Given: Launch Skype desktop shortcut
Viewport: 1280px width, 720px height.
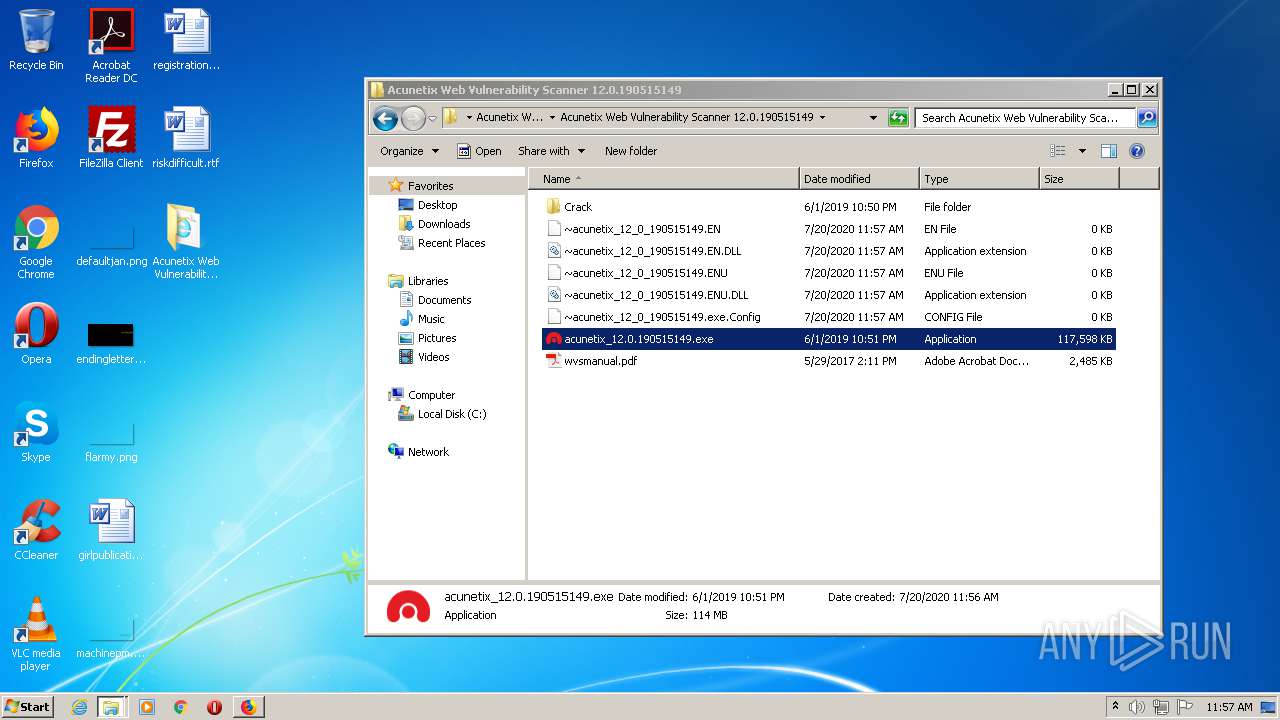Looking at the screenshot, I should [36, 432].
